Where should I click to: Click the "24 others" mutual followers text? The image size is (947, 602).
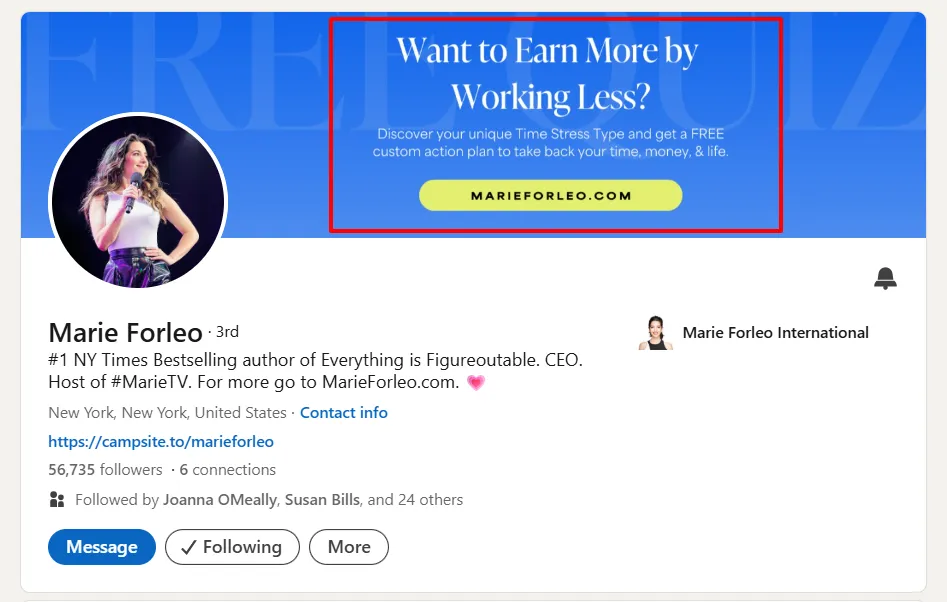(430, 500)
